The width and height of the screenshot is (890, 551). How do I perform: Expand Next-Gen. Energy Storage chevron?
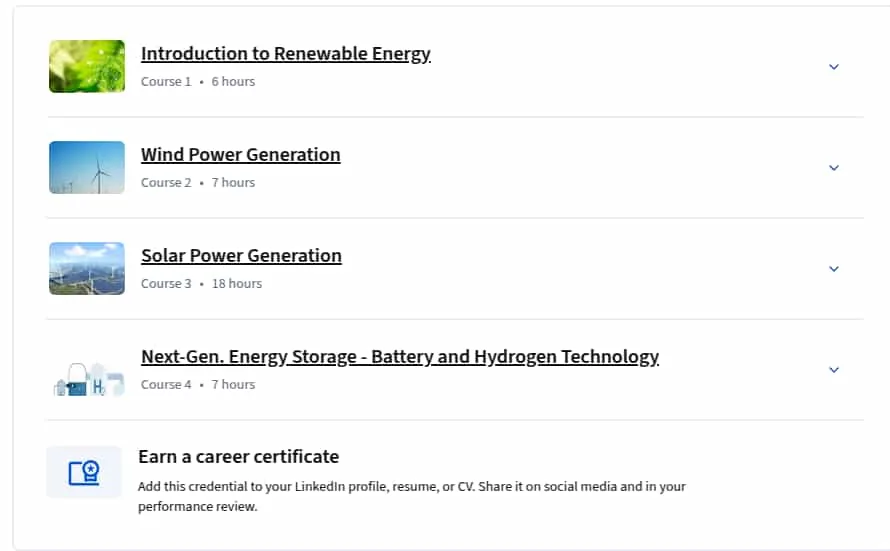click(834, 370)
